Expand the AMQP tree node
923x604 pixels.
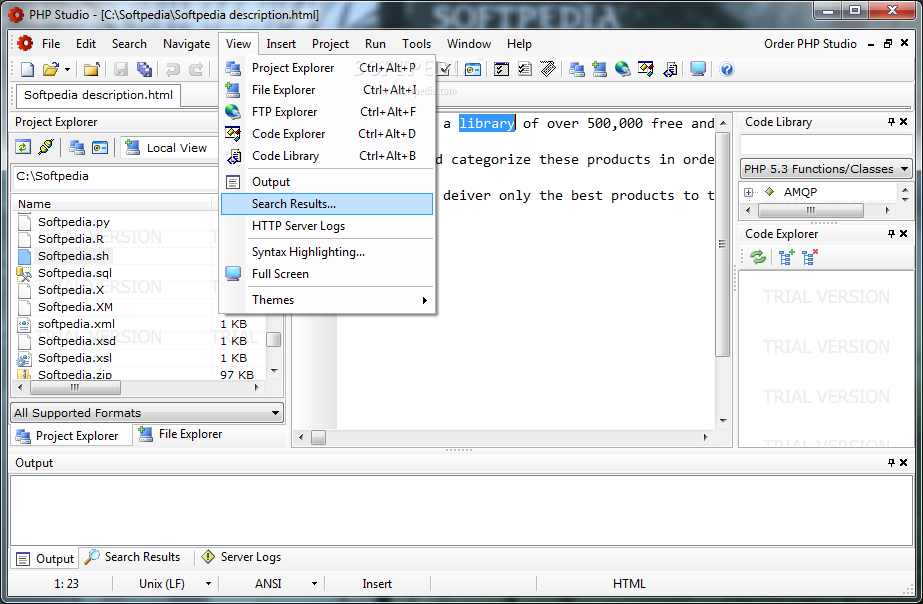click(748, 193)
